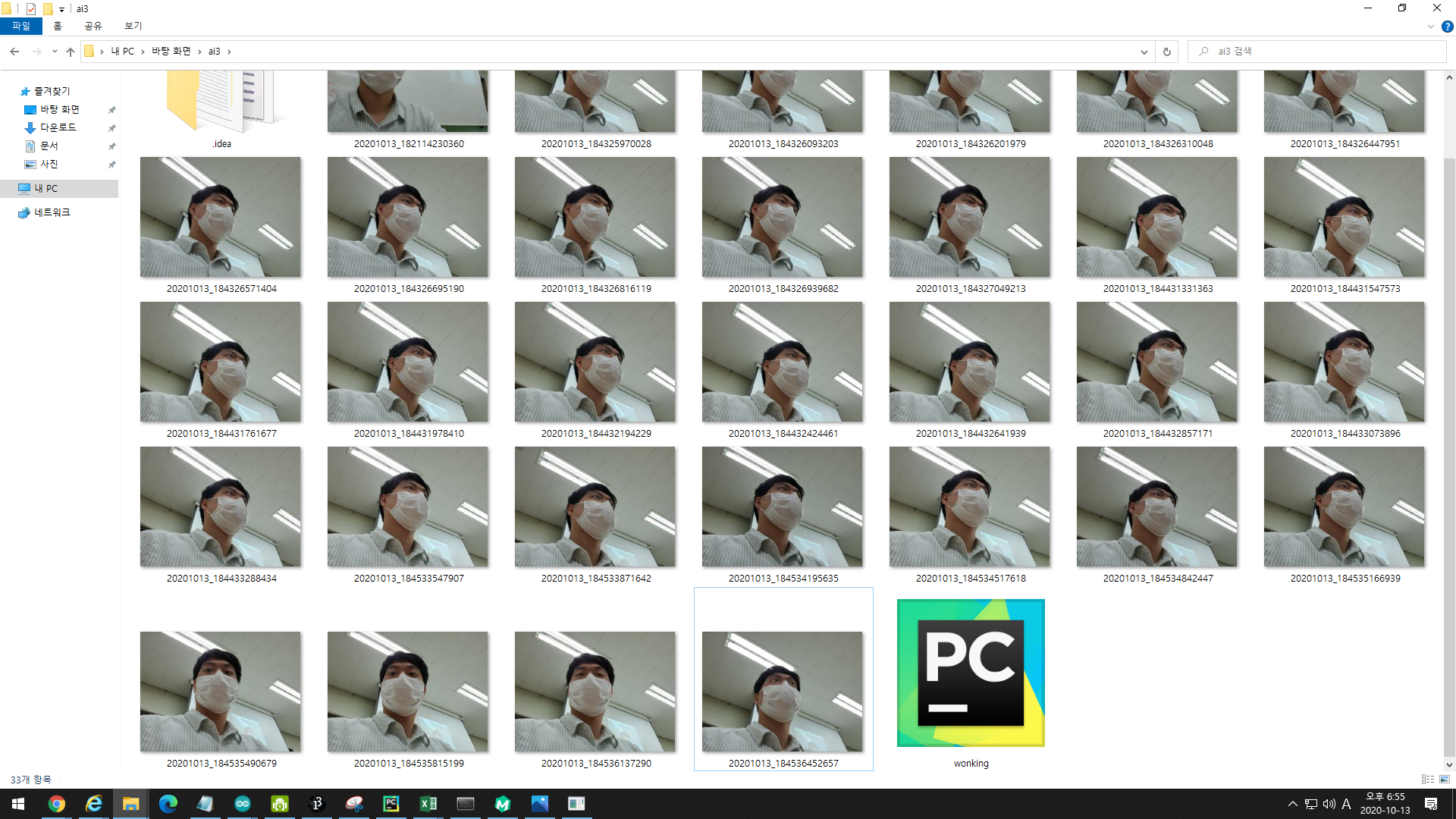Expand the ribbon with chevron

click(x=1430, y=27)
